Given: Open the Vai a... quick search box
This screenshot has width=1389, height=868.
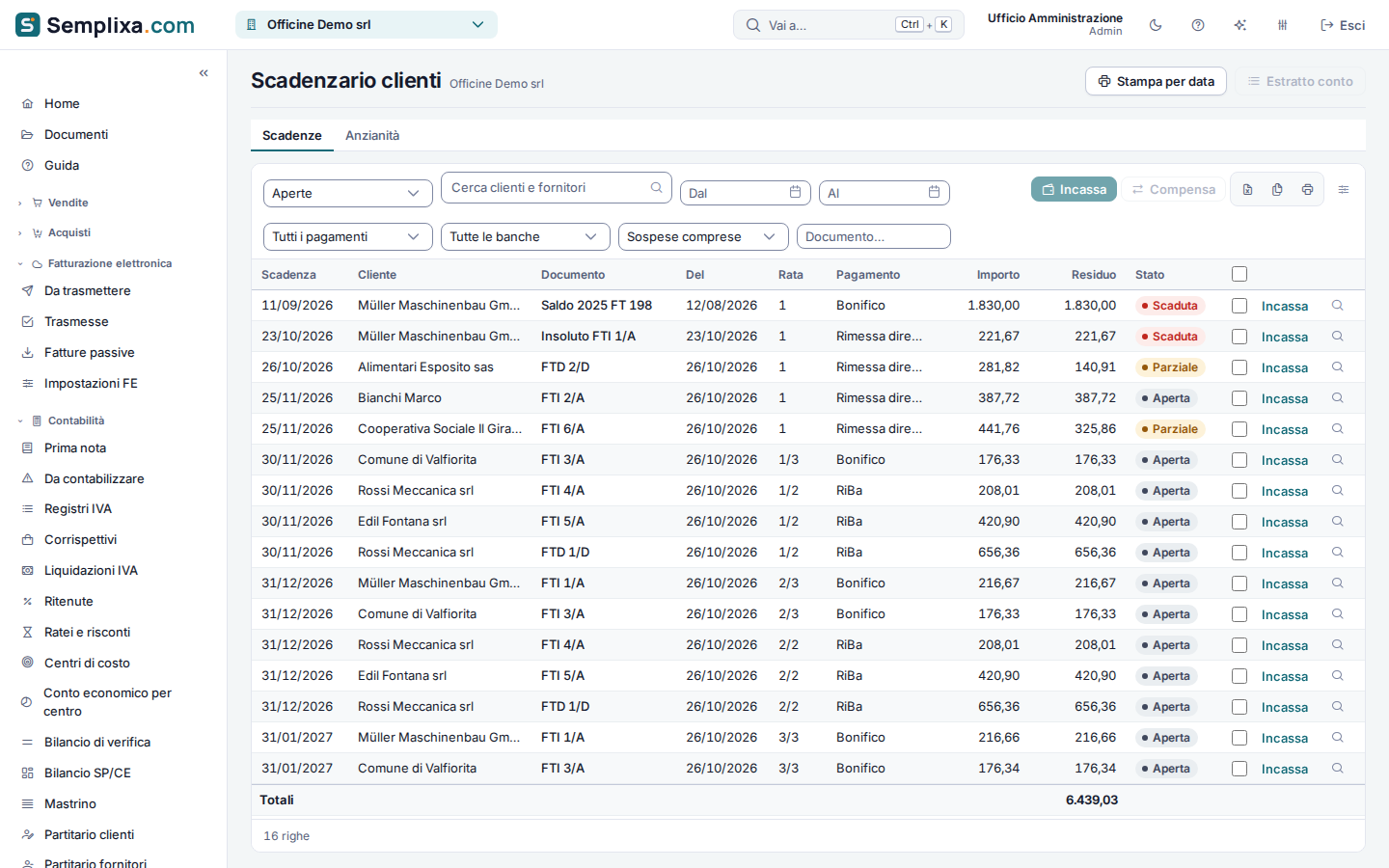Looking at the screenshot, I should tap(849, 25).
